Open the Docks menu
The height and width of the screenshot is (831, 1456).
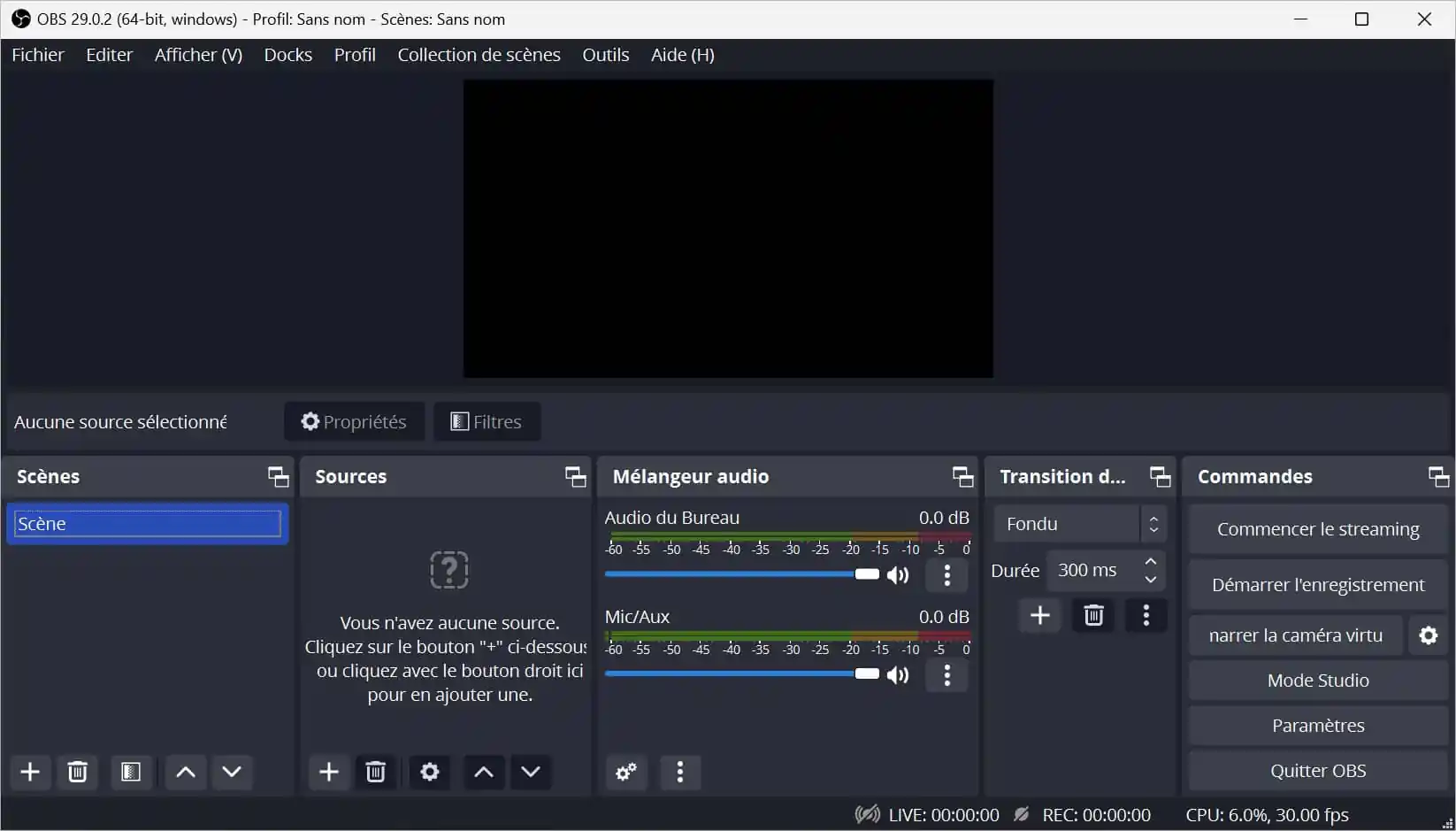click(x=288, y=55)
